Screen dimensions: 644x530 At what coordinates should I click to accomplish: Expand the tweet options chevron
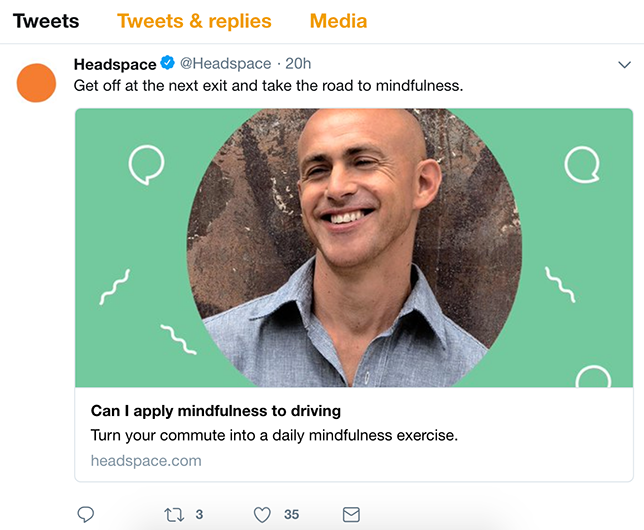point(625,65)
